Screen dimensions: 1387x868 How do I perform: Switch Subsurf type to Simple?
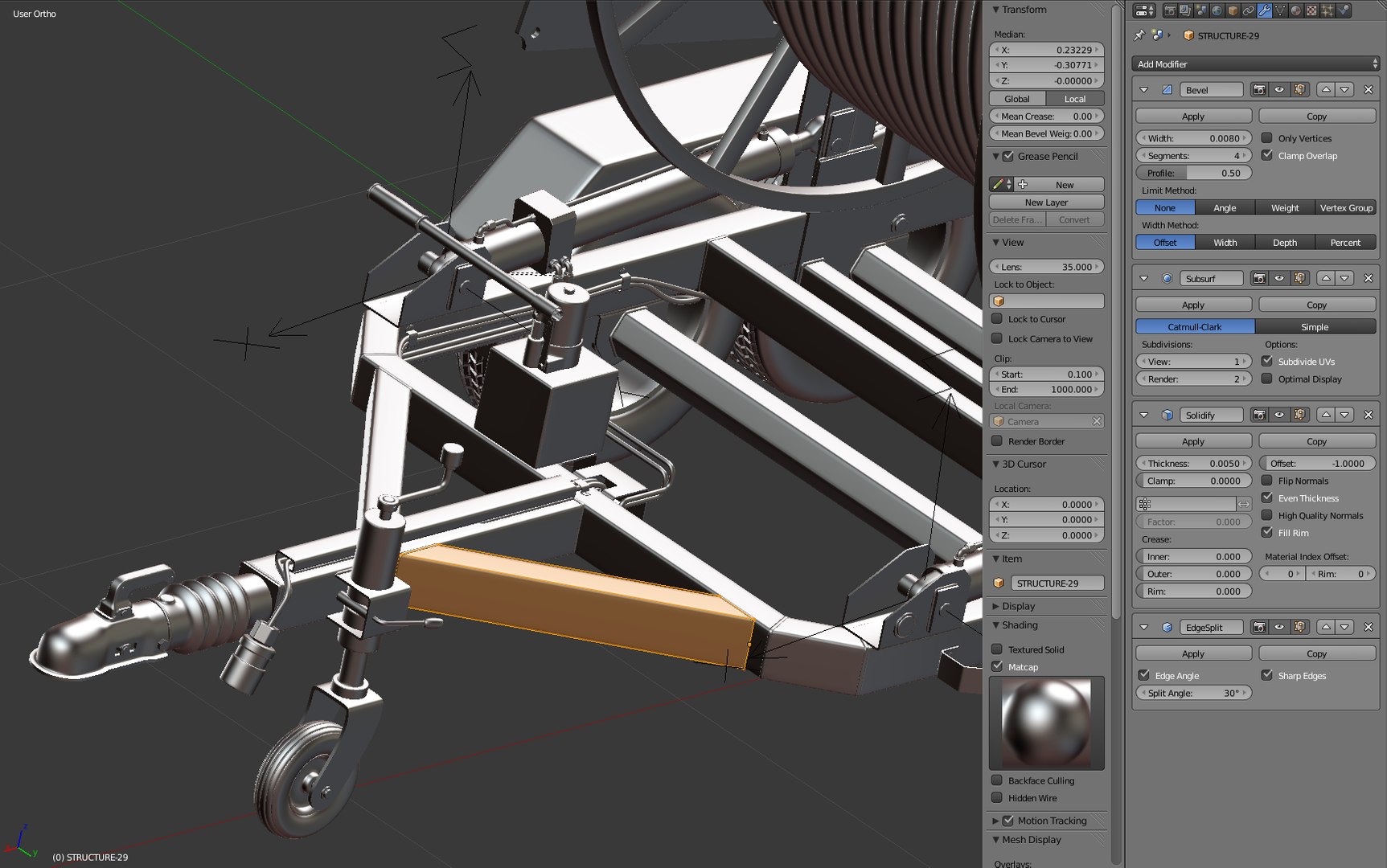[x=1315, y=326]
